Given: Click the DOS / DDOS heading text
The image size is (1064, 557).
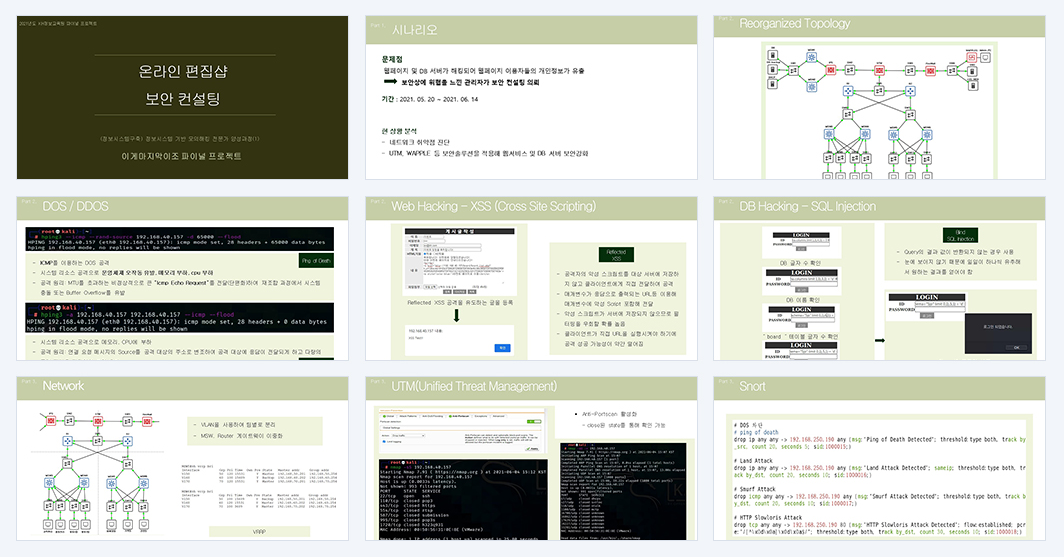Looking at the screenshot, I should (x=75, y=206).
